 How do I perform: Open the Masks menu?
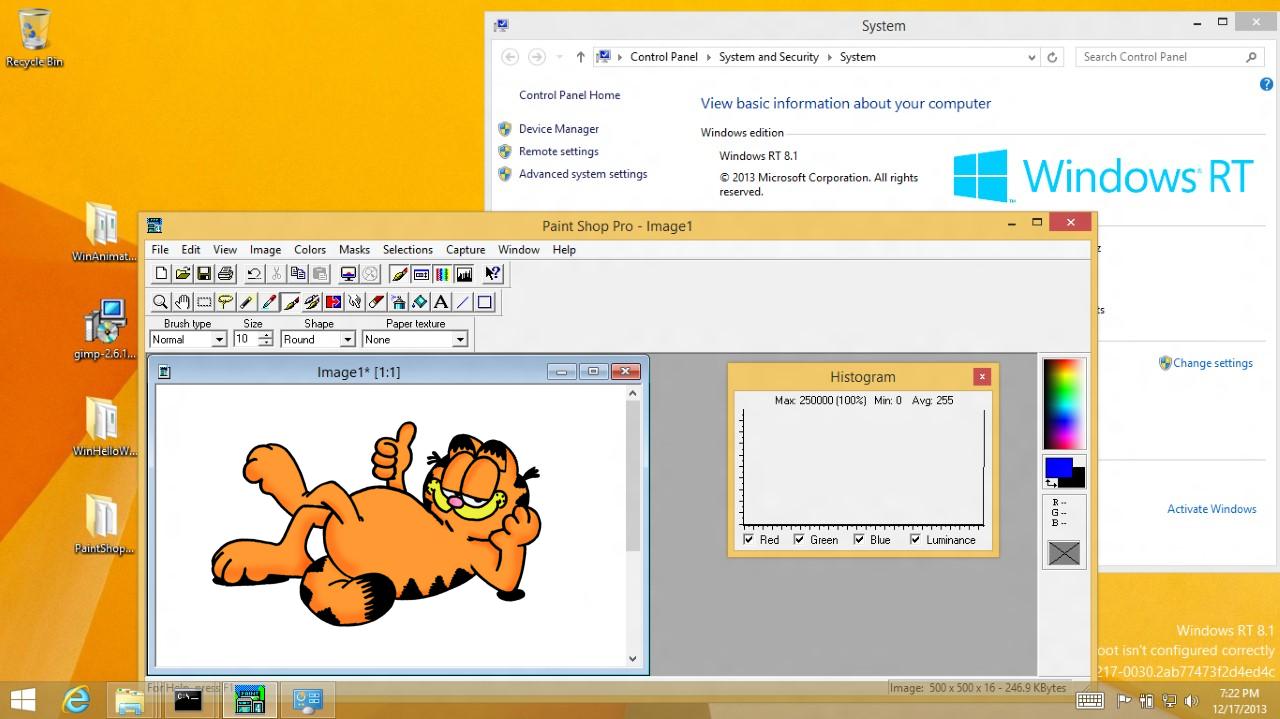point(354,250)
